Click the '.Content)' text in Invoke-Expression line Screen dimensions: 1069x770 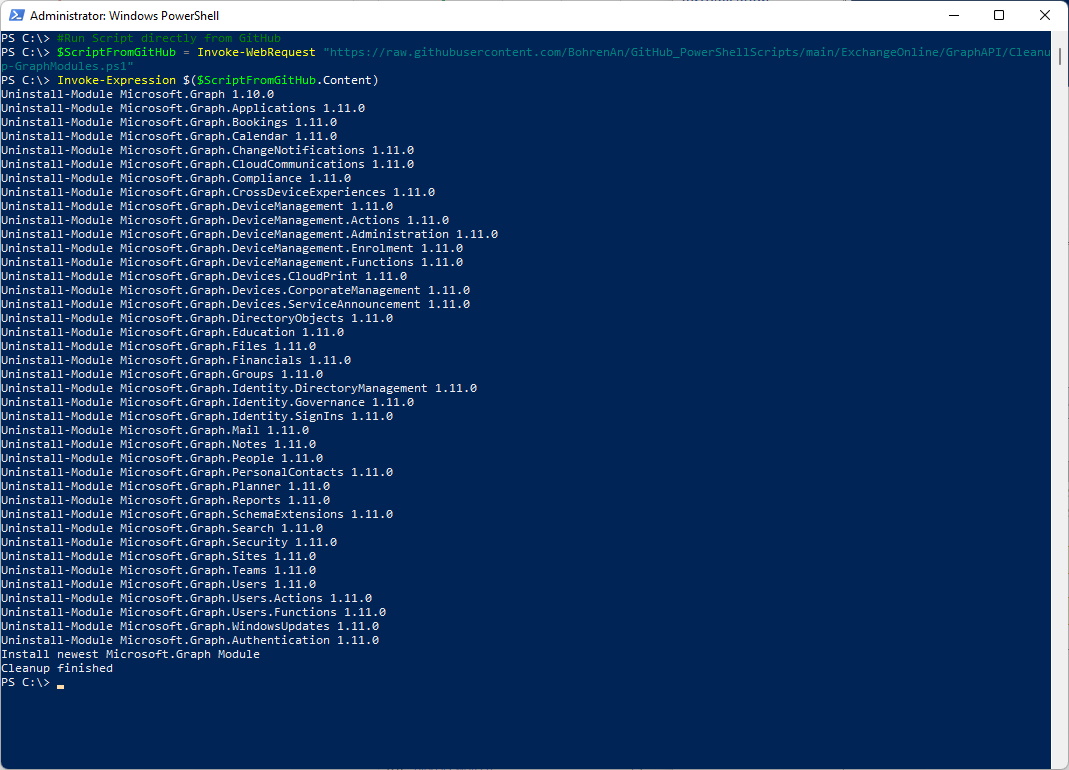coord(348,80)
